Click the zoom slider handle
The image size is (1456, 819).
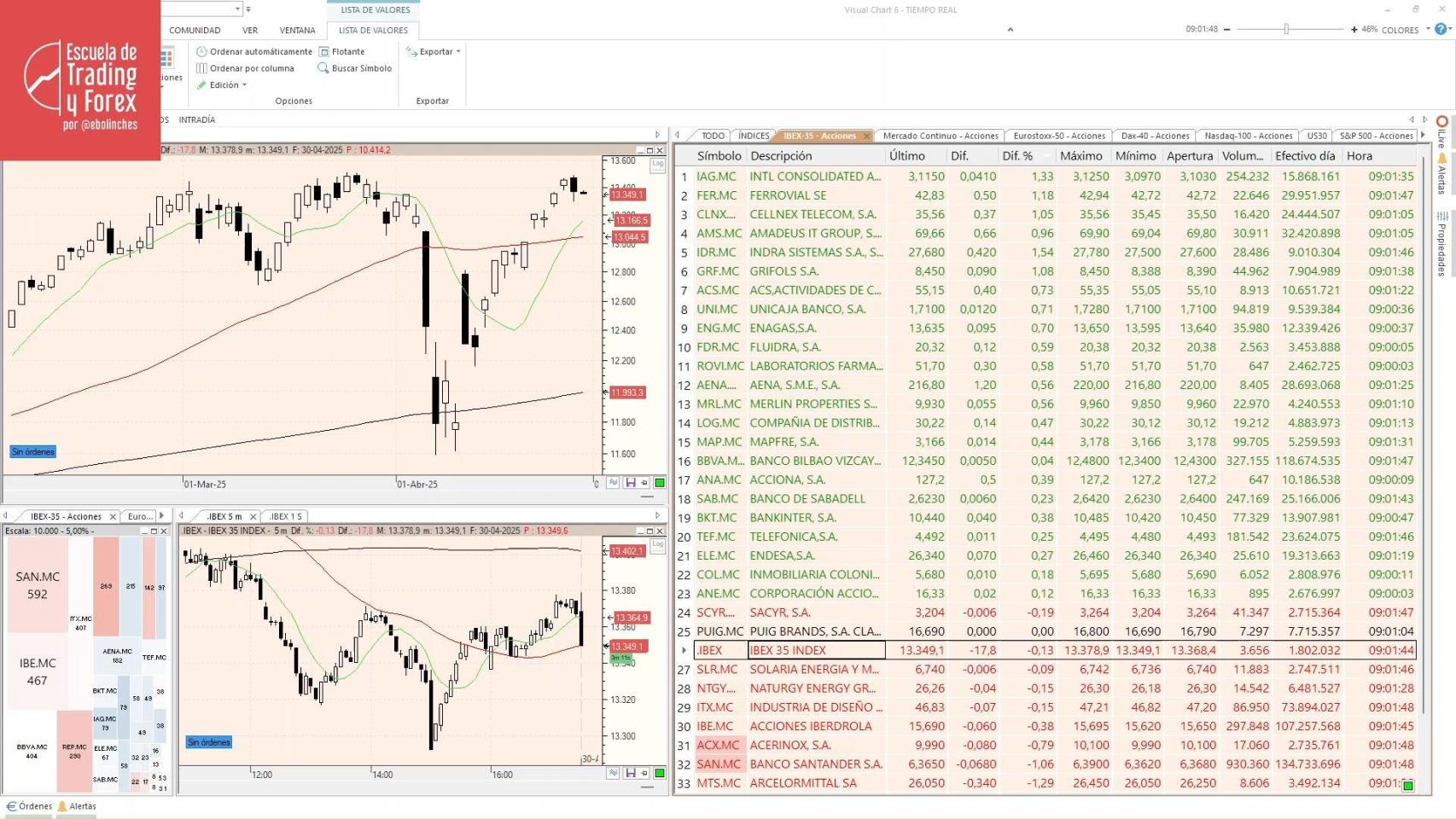(1286, 29)
